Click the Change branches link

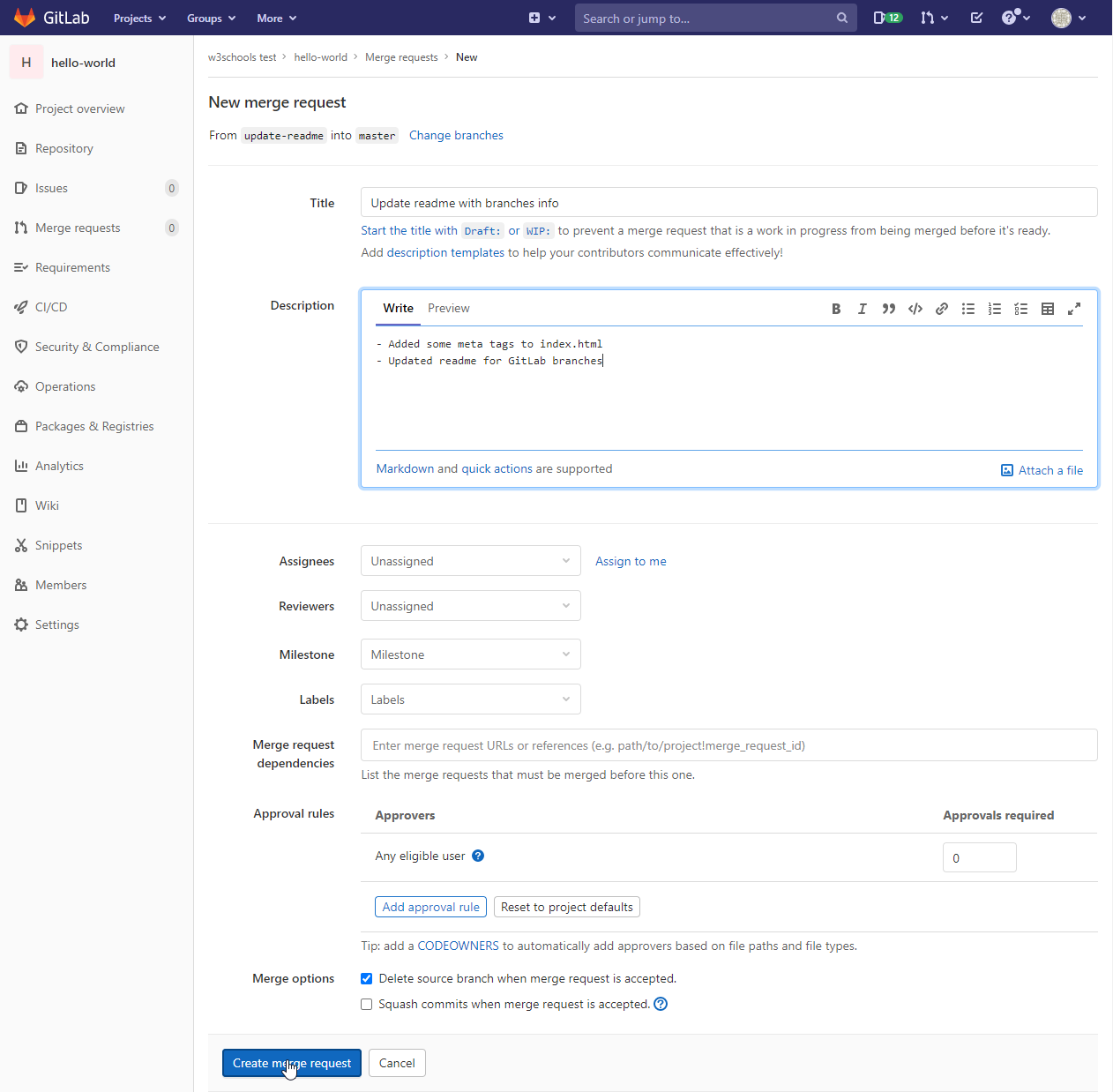(456, 135)
